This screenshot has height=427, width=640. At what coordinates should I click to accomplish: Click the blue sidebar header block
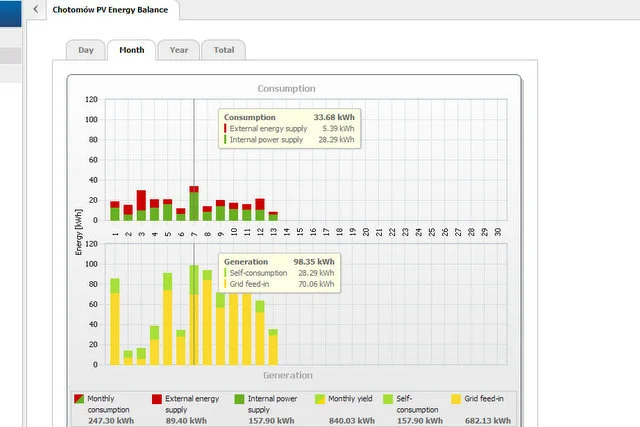[x=11, y=13]
